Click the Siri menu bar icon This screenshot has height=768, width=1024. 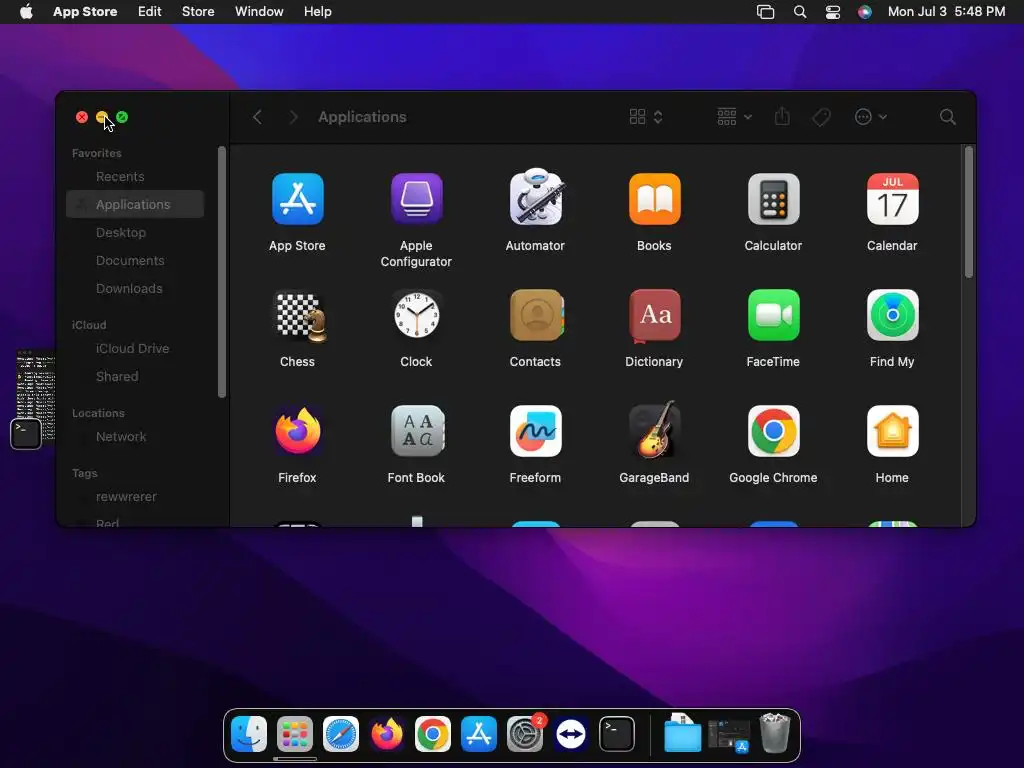[x=865, y=12]
